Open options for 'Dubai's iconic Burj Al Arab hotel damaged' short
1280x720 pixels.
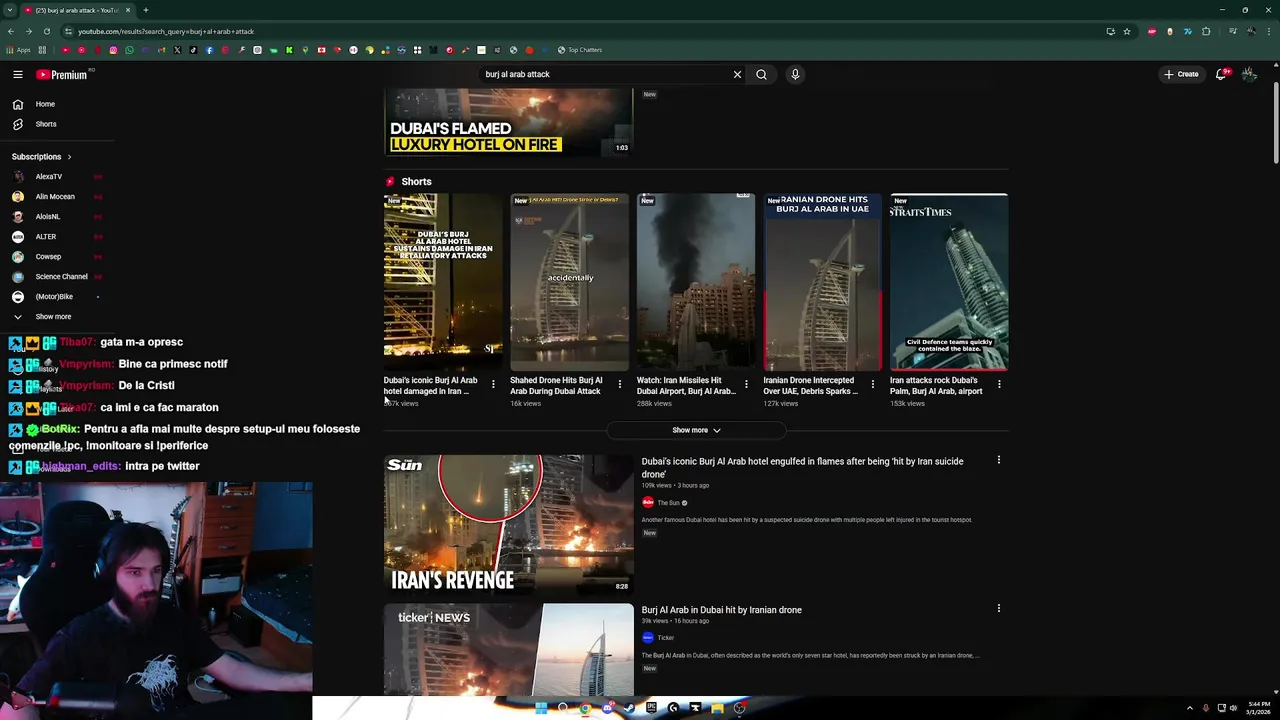pos(493,384)
